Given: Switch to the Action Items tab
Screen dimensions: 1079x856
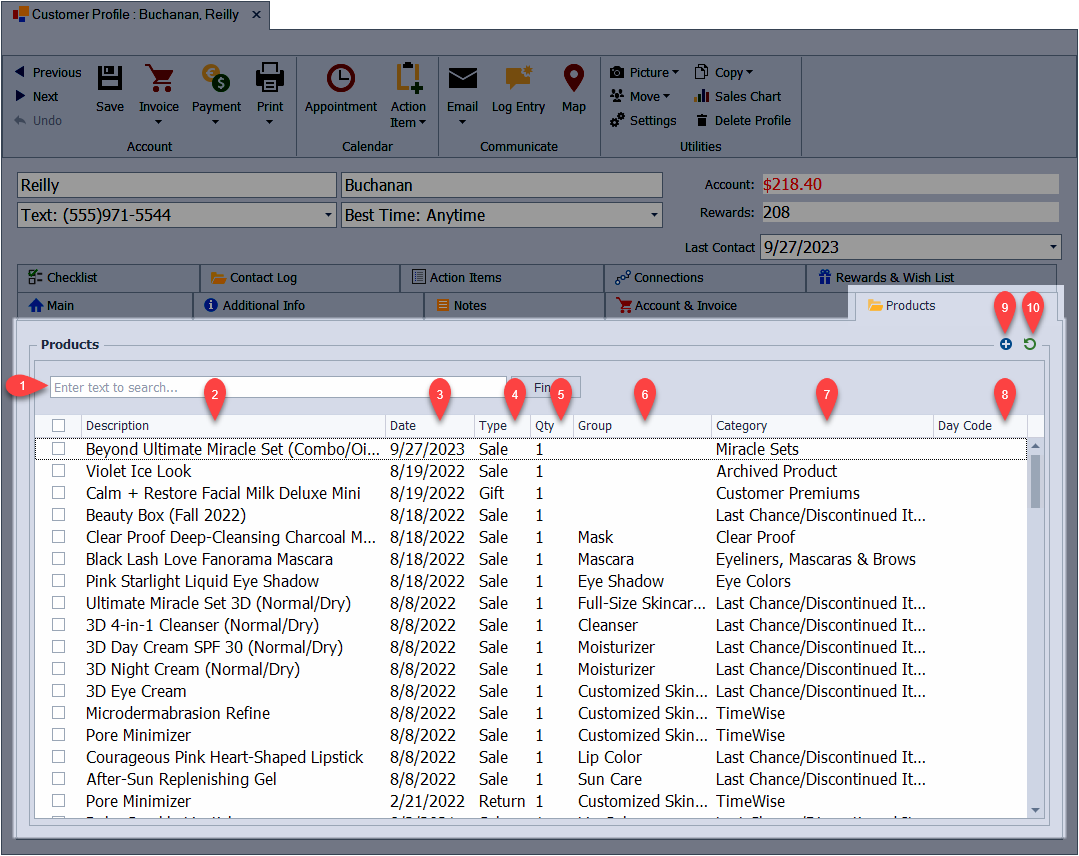Looking at the screenshot, I should coord(502,278).
